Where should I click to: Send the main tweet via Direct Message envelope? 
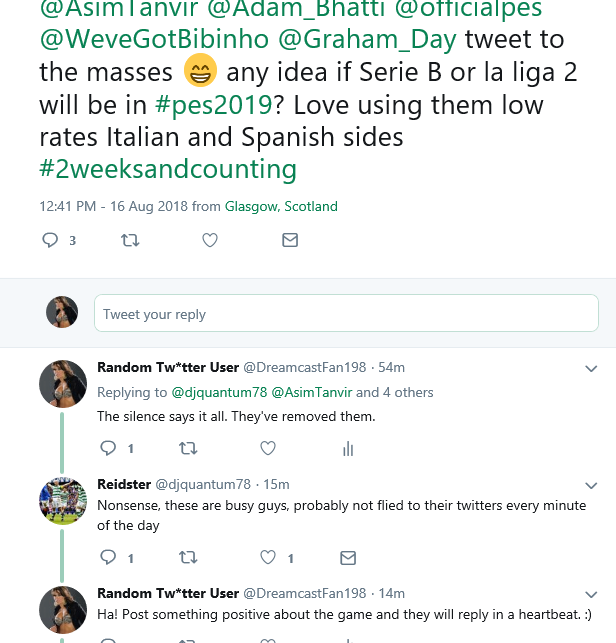pos(290,240)
